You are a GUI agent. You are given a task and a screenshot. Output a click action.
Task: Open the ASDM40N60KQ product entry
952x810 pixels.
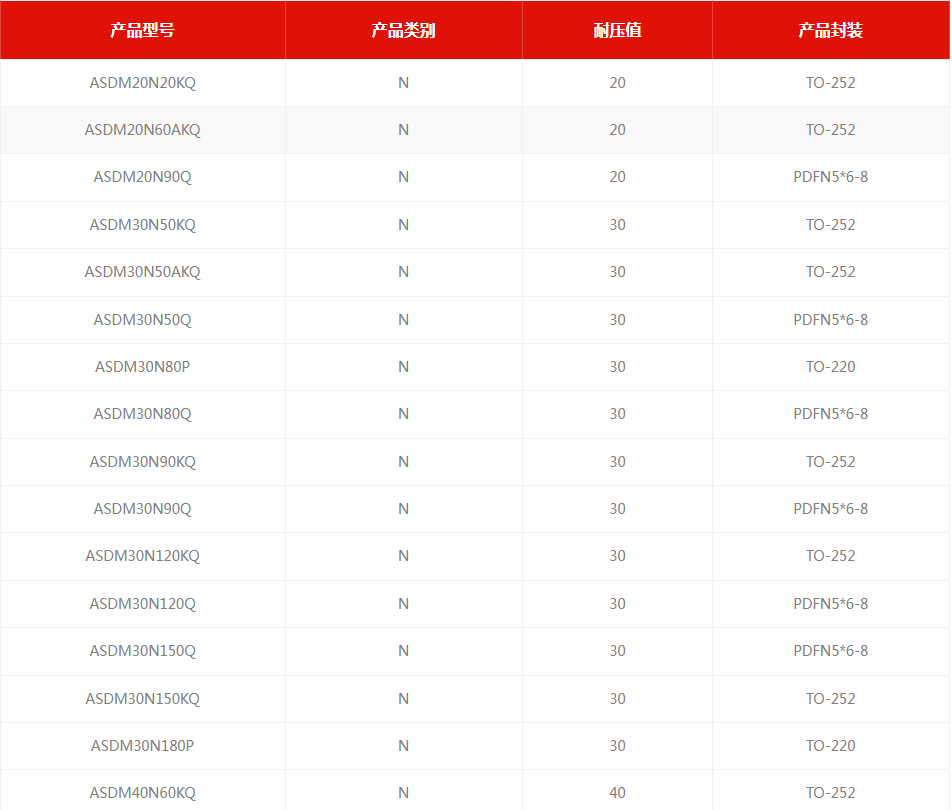click(x=143, y=793)
